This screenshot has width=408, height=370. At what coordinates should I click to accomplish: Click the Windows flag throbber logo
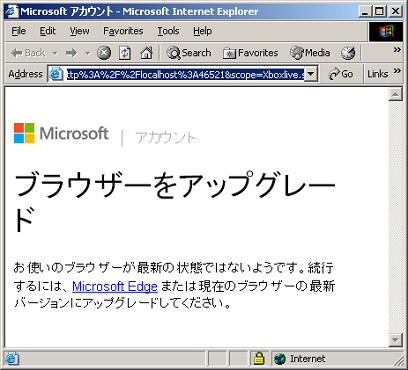coord(386,32)
